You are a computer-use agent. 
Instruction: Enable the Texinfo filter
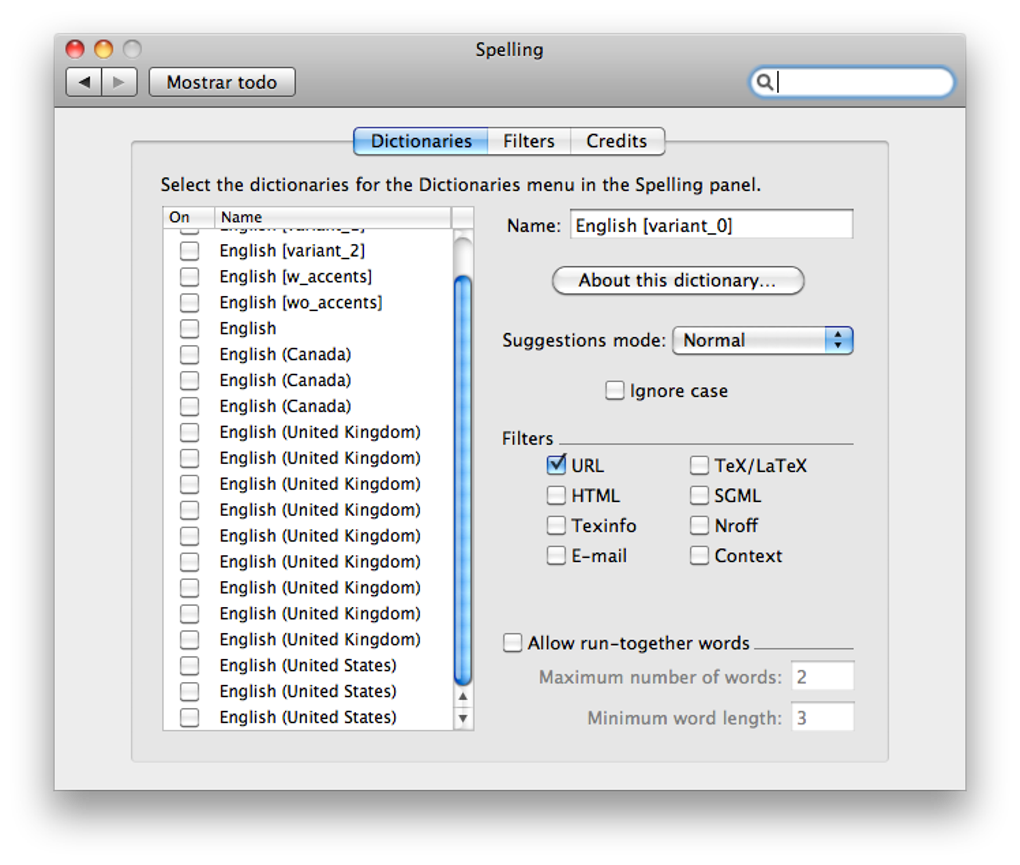(x=556, y=525)
